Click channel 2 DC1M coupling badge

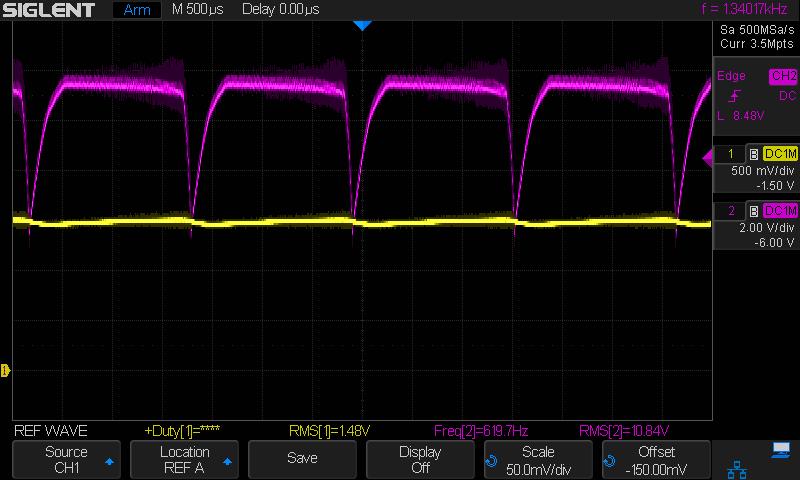(780, 211)
